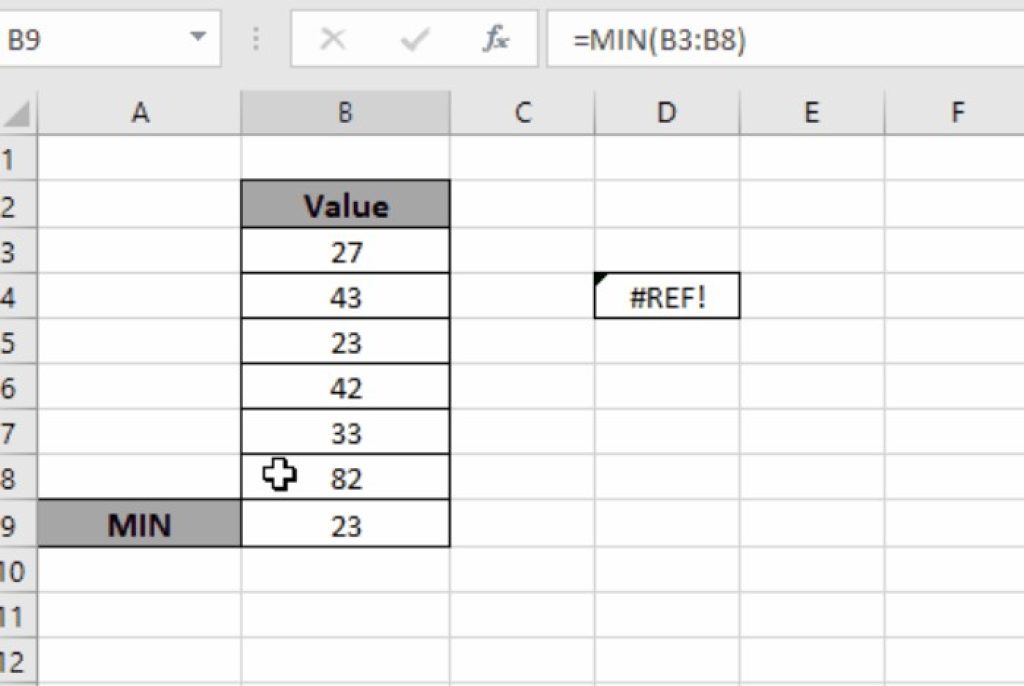The image size is (1024, 686).
Task: Select column B header
Action: click(345, 112)
